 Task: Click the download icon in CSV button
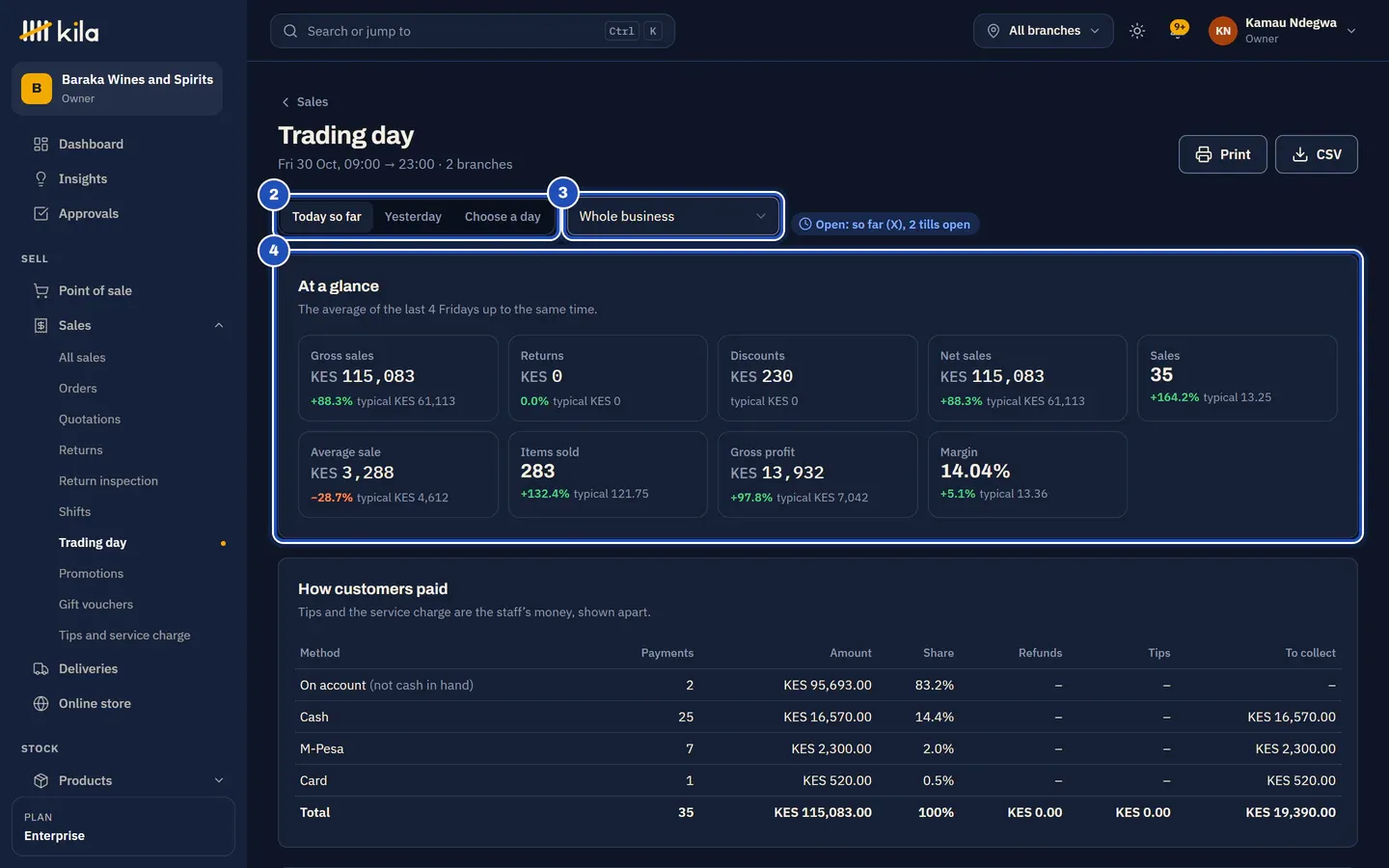[1300, 154]
